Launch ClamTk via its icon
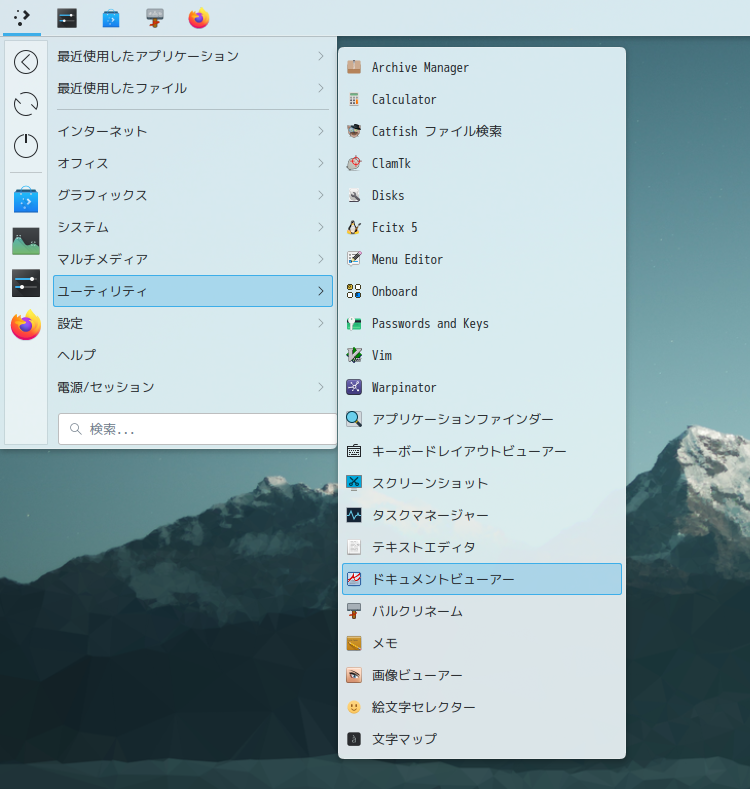750x789 pixels. coord(354,164)
